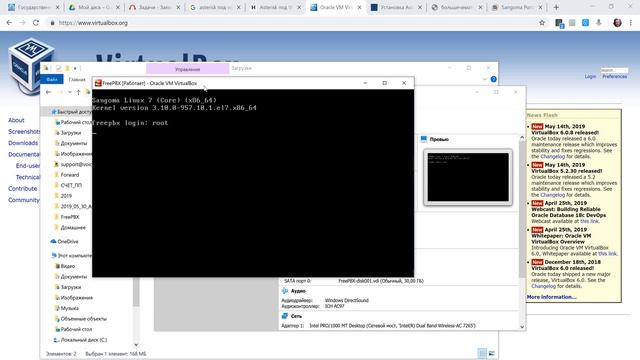Switch to the Oracle VM VirtualBox tab
The image size is (640, 360).
point(336,7)
